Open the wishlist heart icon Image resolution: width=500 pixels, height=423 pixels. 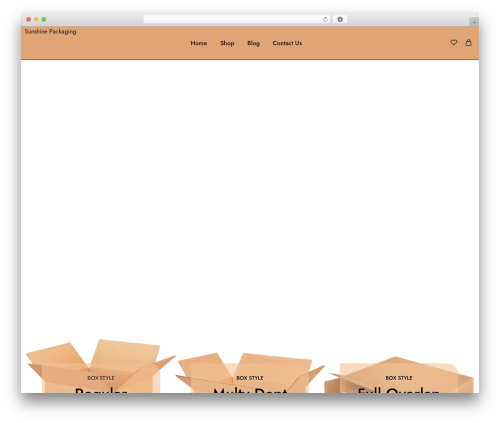pyautogui.click(x=453, y=42)
